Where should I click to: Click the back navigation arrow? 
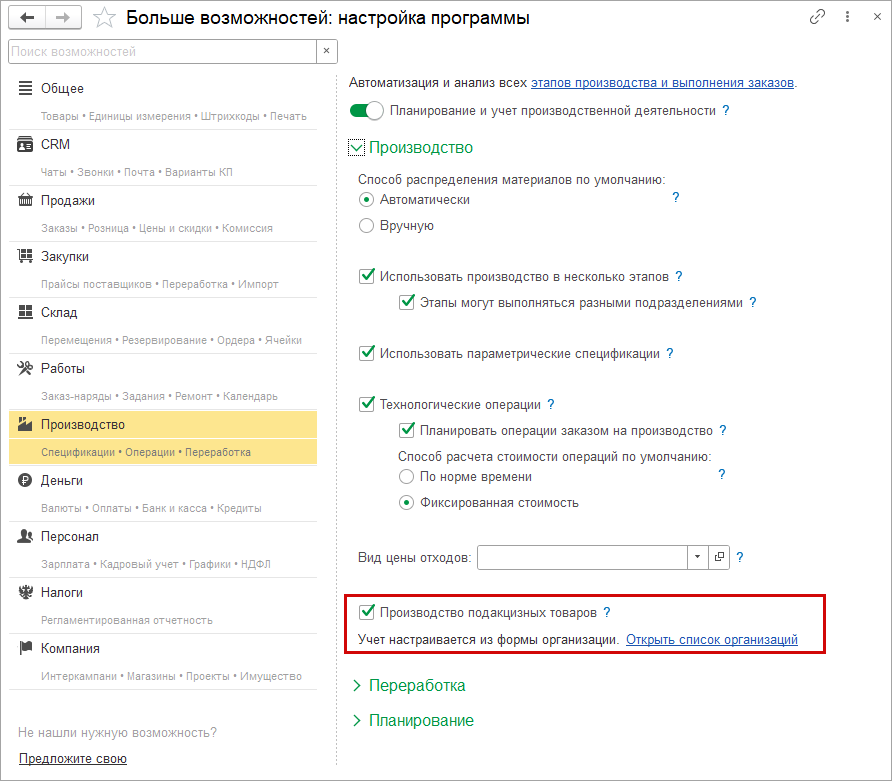[27, 17]
